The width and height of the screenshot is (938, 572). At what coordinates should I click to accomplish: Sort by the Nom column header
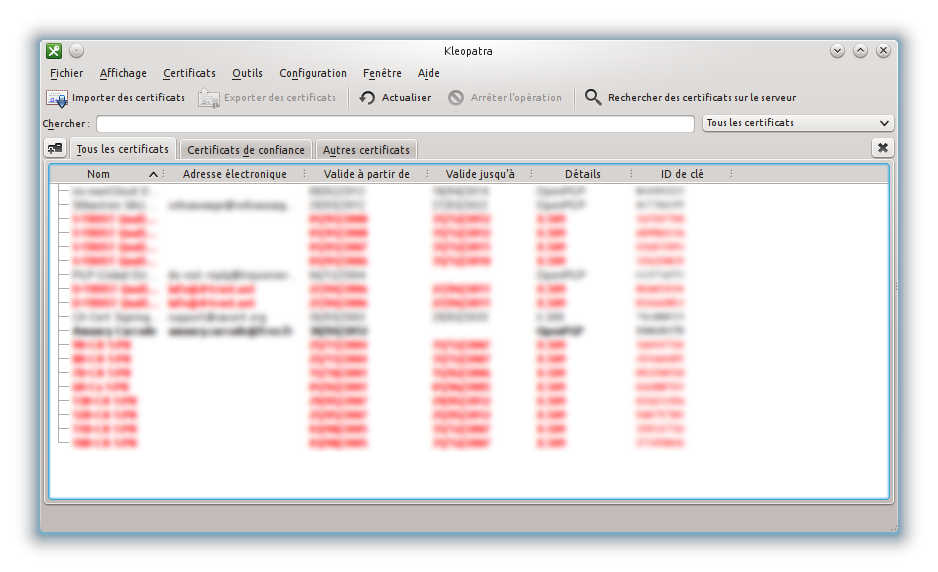[x=98, y=174]
